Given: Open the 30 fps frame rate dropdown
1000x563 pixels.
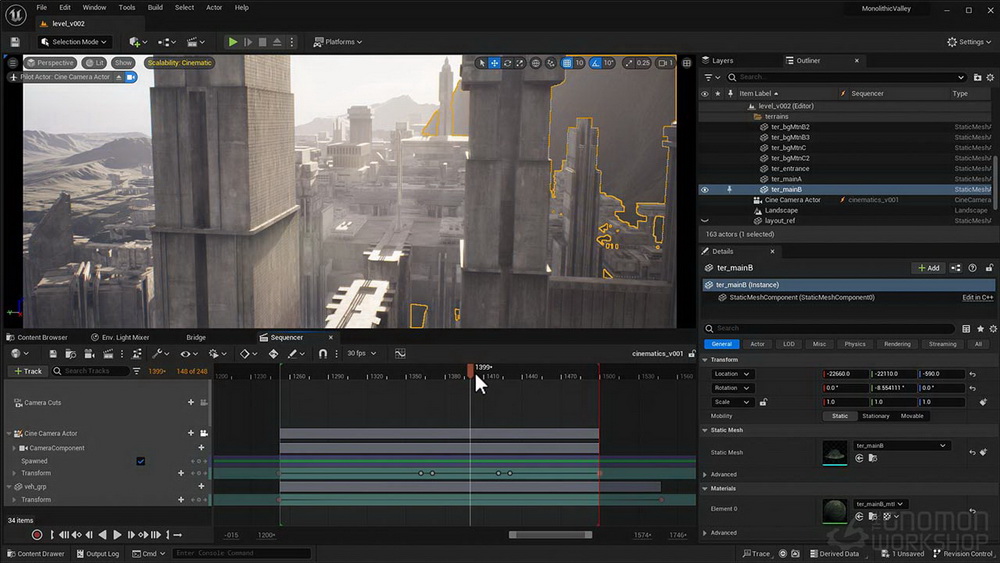Looking at the screenshot, I should coord(362,353).
